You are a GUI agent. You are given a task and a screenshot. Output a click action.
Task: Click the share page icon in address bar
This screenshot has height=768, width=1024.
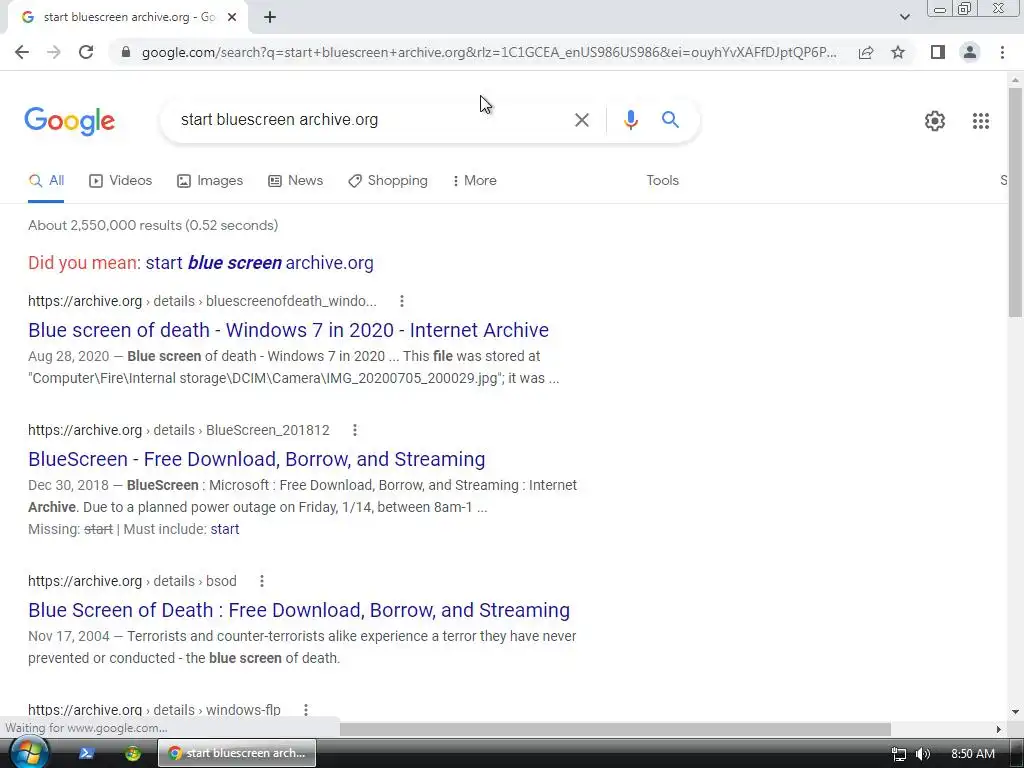click(866, 52)
